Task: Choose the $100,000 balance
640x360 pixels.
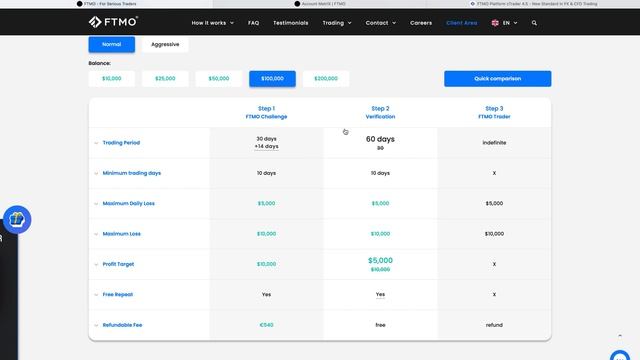Action: (272, 79)
